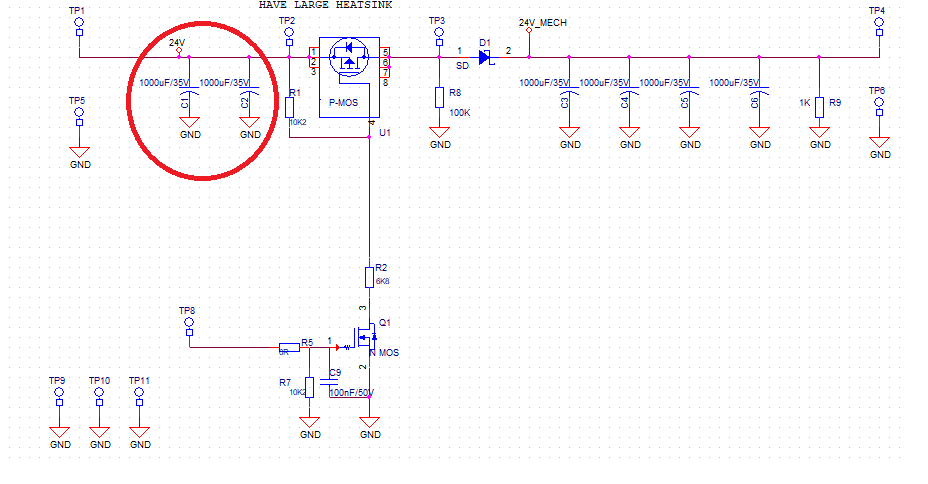Select capacitor C4 symbol
928x484 pixels.
point(629,93)
